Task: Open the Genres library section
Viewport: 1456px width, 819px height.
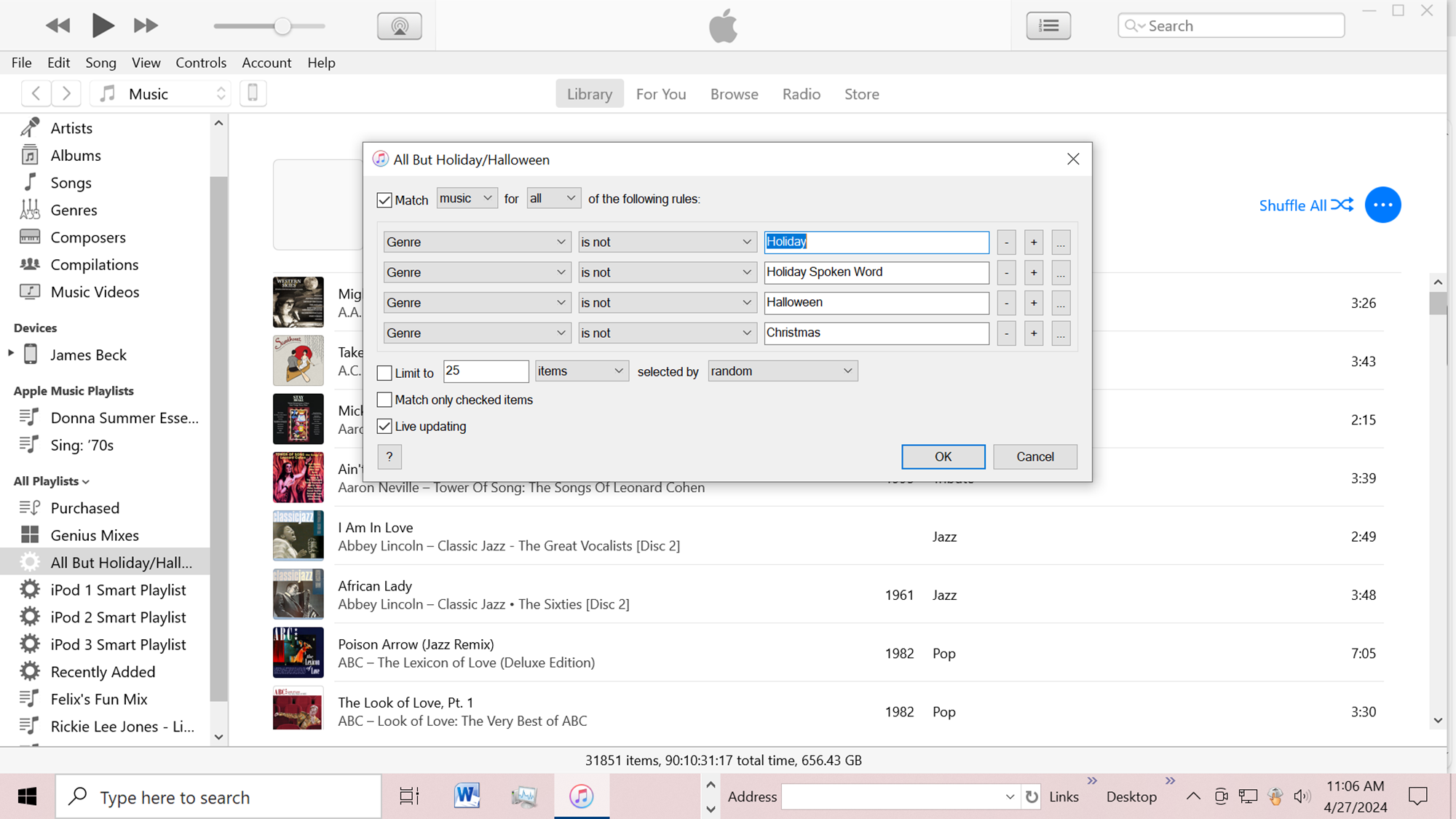Action: pyautogui.click(x=74, y=210)
